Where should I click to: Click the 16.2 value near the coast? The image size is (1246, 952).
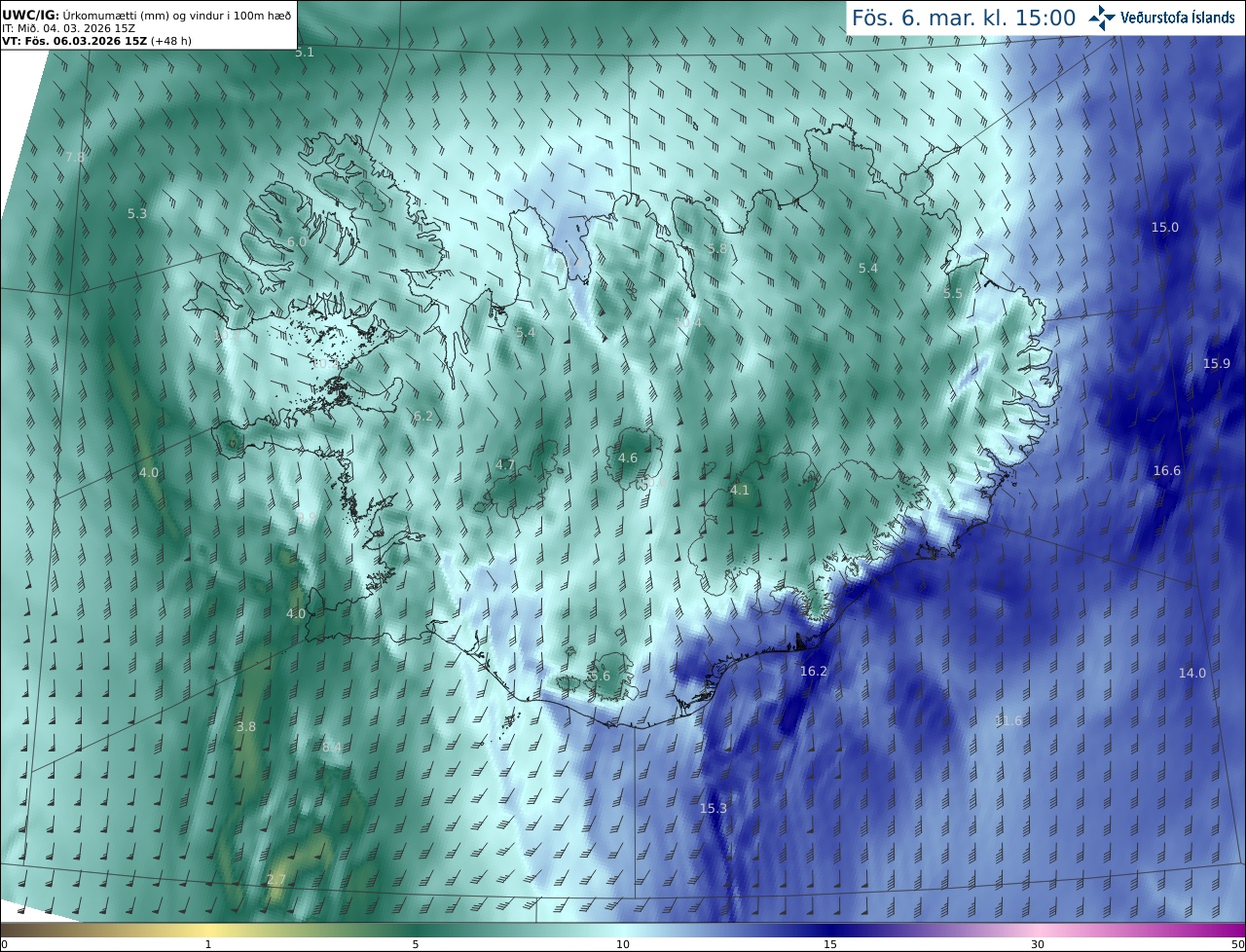tap(813, 672)
